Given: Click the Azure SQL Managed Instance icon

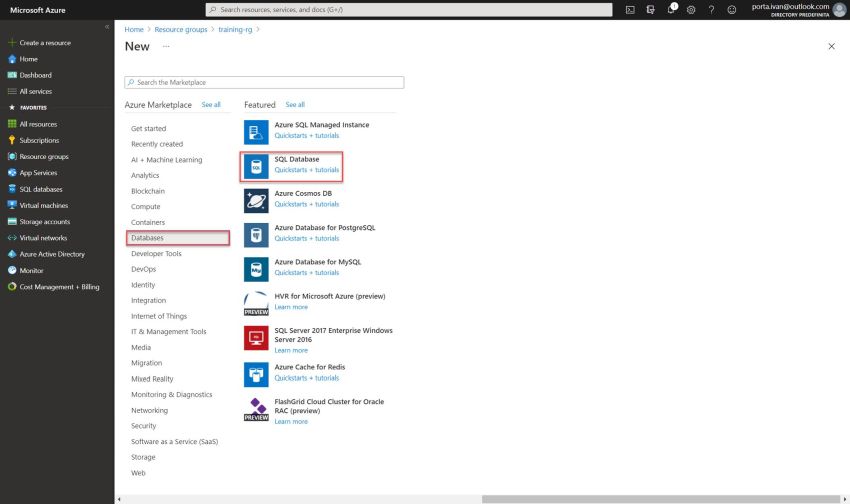Looking at the screenshot, I should 256,132.
